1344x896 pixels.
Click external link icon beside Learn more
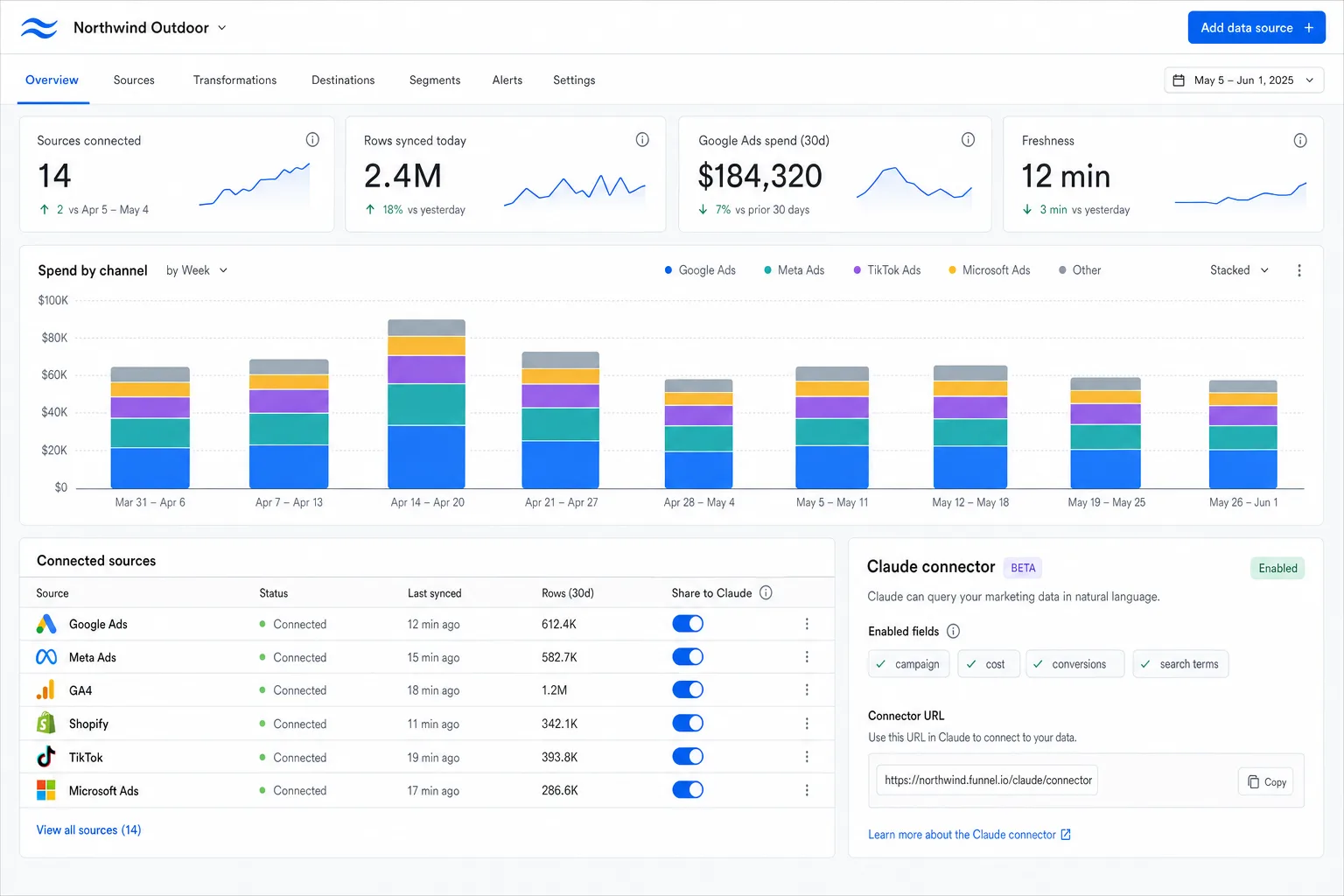[x=1066, y=835]
